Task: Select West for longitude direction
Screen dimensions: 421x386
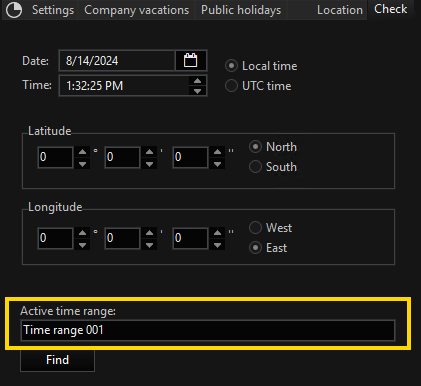Action: click(271, 228)
